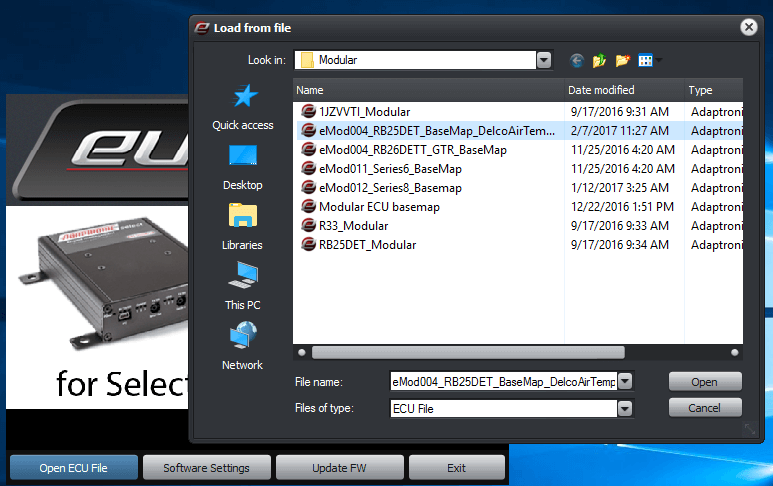The height and width of the screenshot is (486, 773).
Task: Open Libraries location in sidebar
Action: [243, 227]
